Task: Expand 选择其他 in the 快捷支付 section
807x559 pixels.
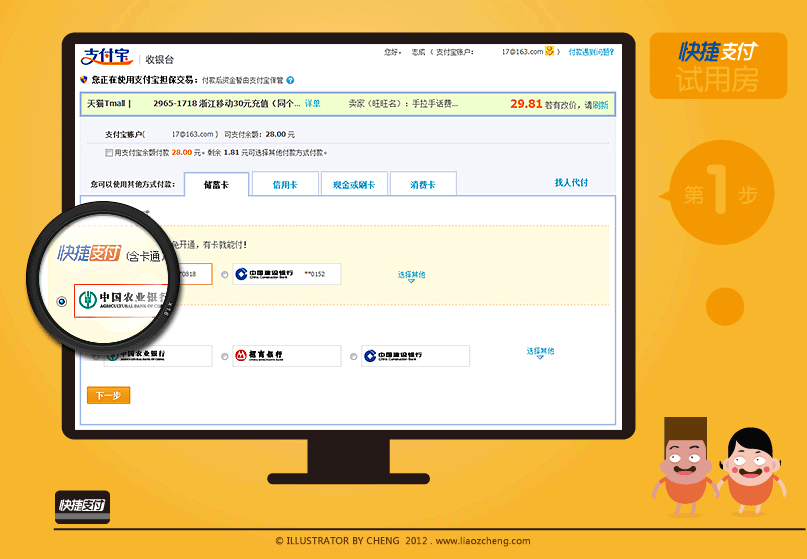Action: click(411, 276)
